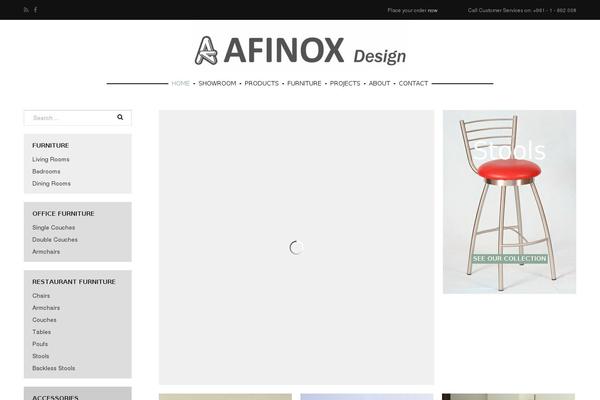Open the Backless Stools link
Screen dimensions: 600x400
point(54,368)
